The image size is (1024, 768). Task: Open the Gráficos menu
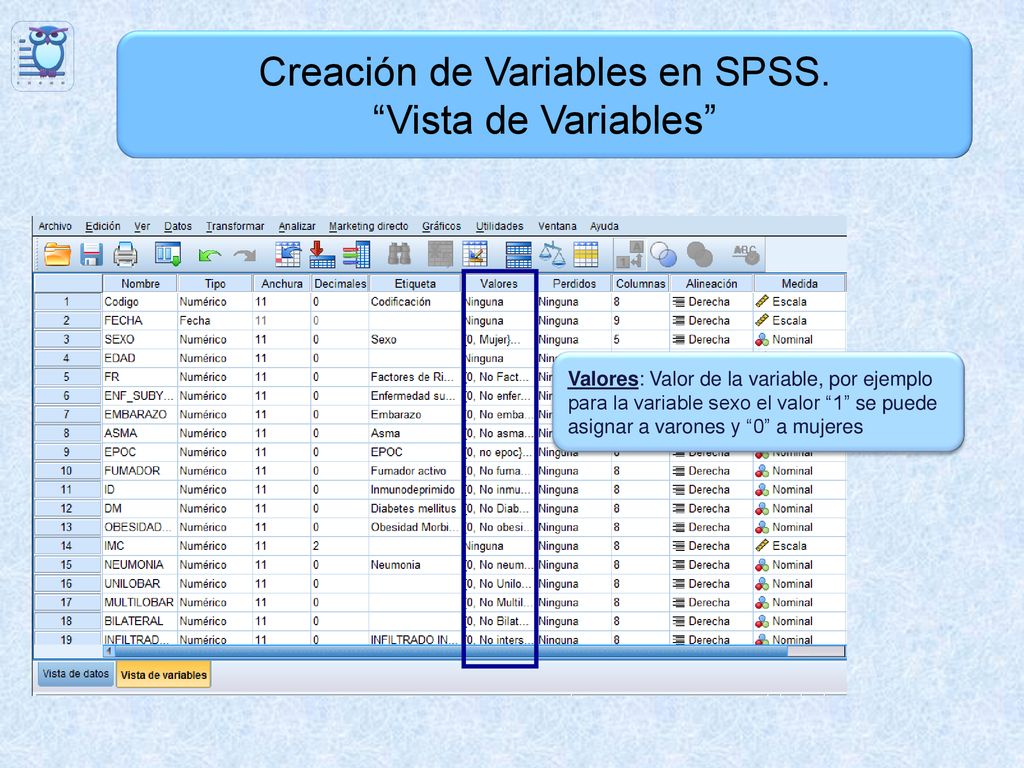pos(441,226)
